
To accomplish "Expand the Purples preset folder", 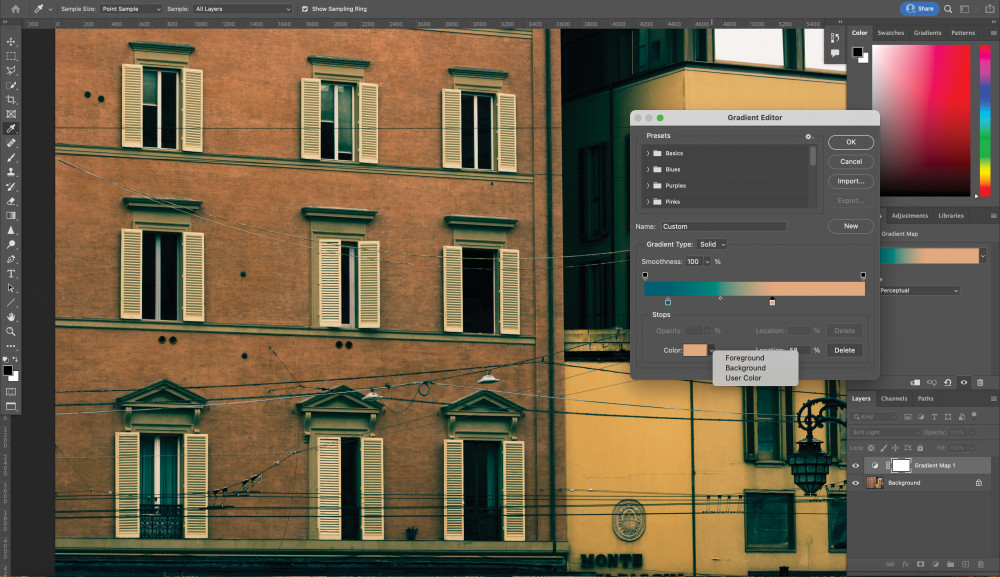I will point(648,186).
